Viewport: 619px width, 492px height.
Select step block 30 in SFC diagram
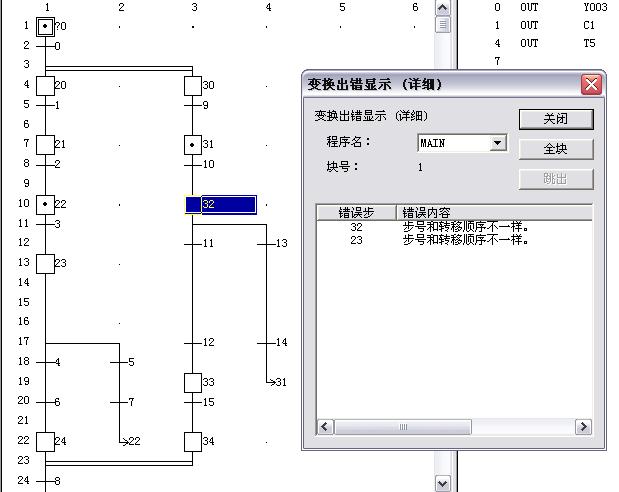(193, 85)
